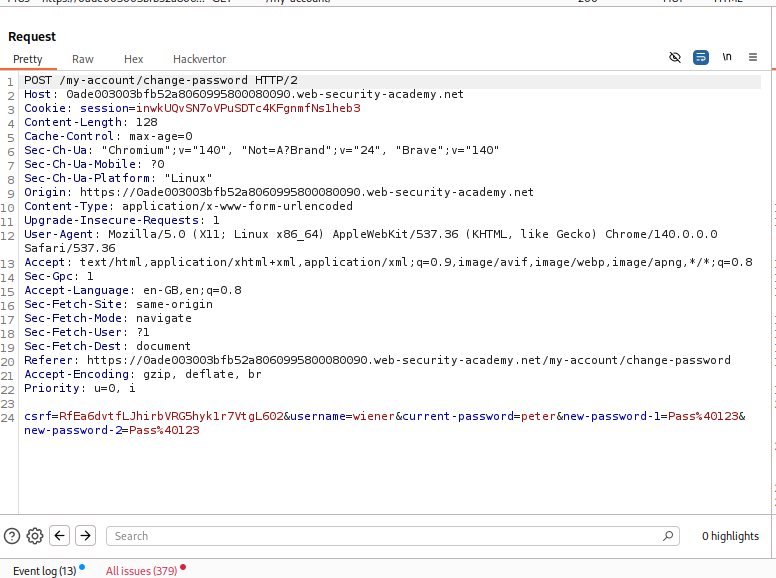Viewport: 776px width, 578px height.
Task: Open search settings gear icon
Action: (x=35, y=536)
